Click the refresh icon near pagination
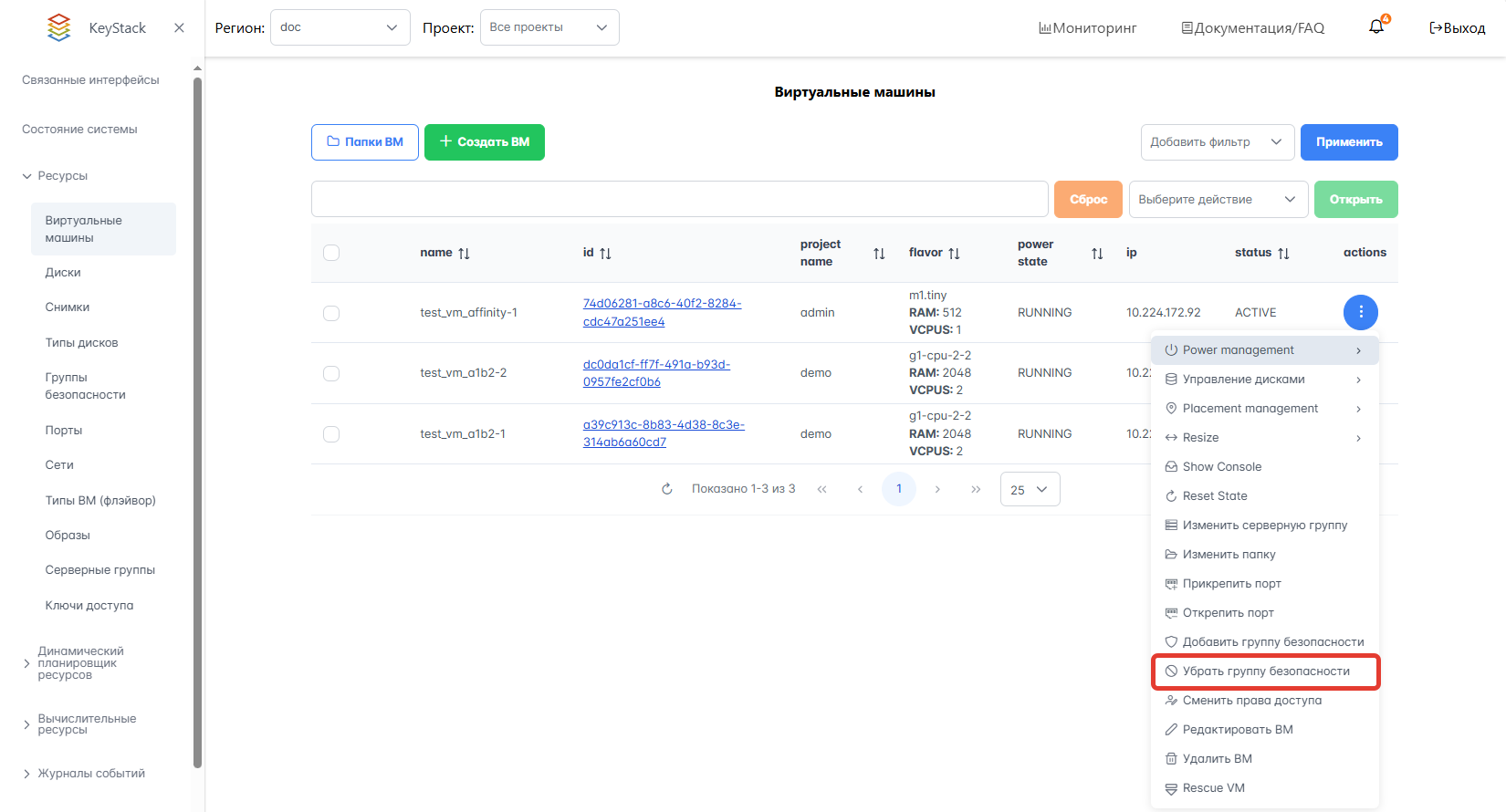This screenshot has width=1506, height=812. pyautogui.click(x=667, y=489)
